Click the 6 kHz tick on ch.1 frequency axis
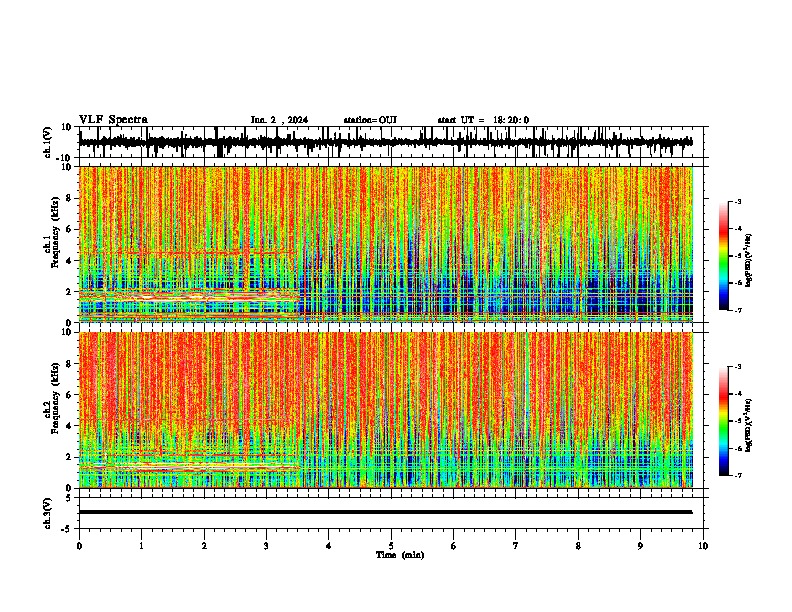Screen dimensions: 792x612 69,229
